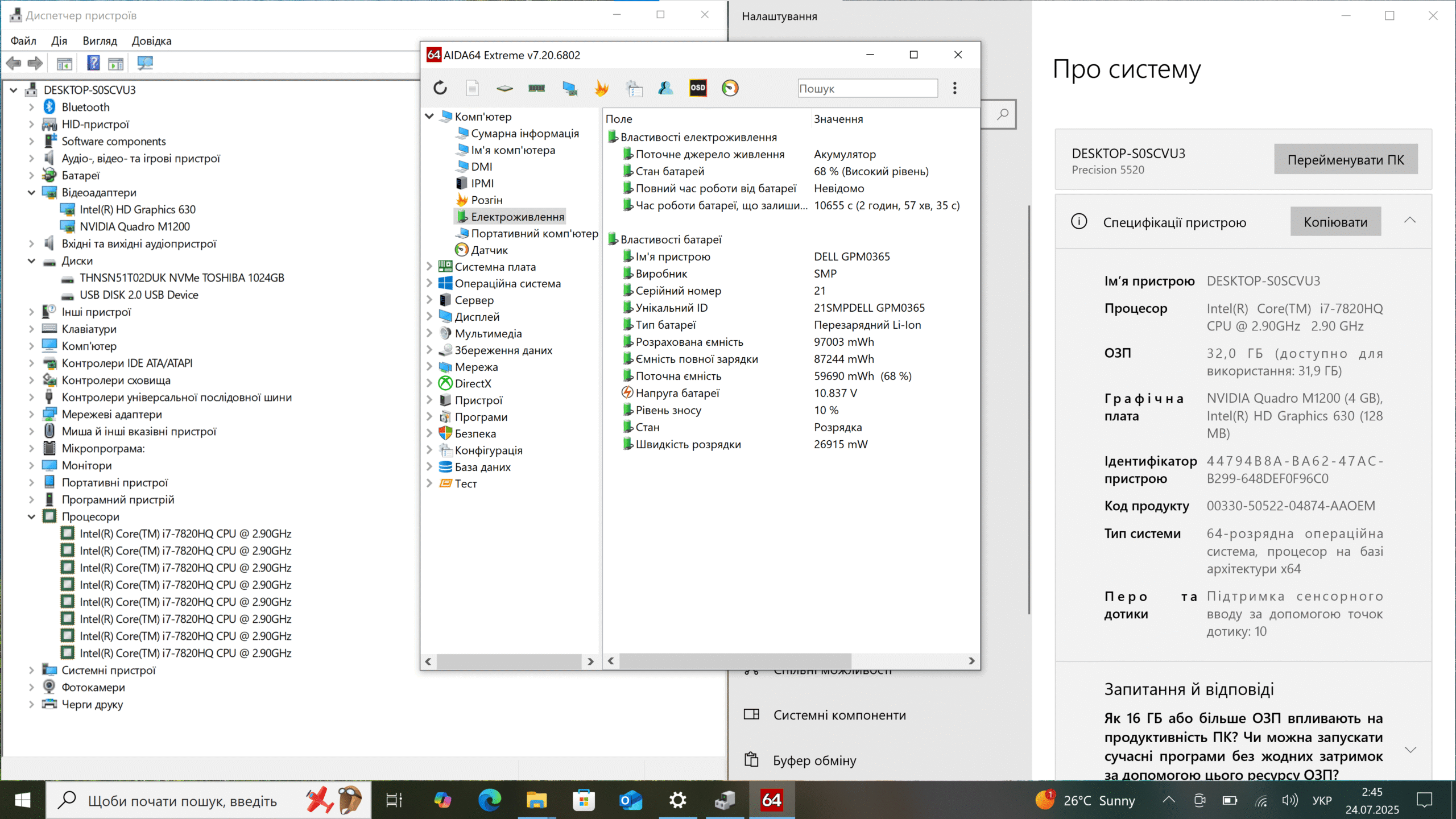The height and width of the screenshot is (819, 1456).
Task: Click the Settings sidebar vertical scrollbar
Action: tap(1028, 409)
